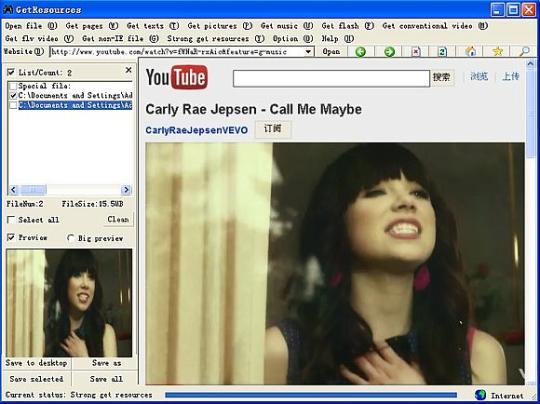Viewport: 540px width, 404px height.
Task: Open the Get flash menu
Action: tap(348, 26)
